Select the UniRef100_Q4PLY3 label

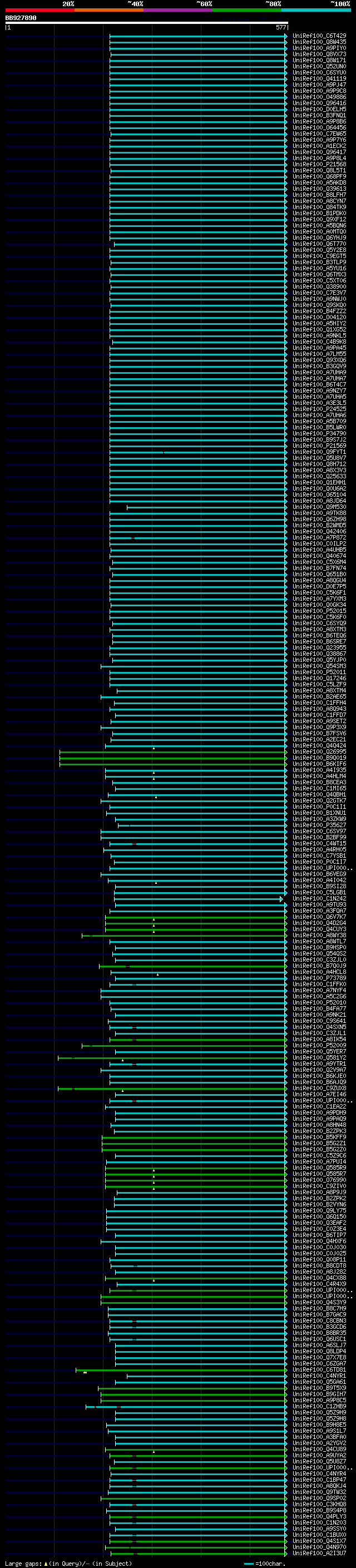click(319, 1516)
